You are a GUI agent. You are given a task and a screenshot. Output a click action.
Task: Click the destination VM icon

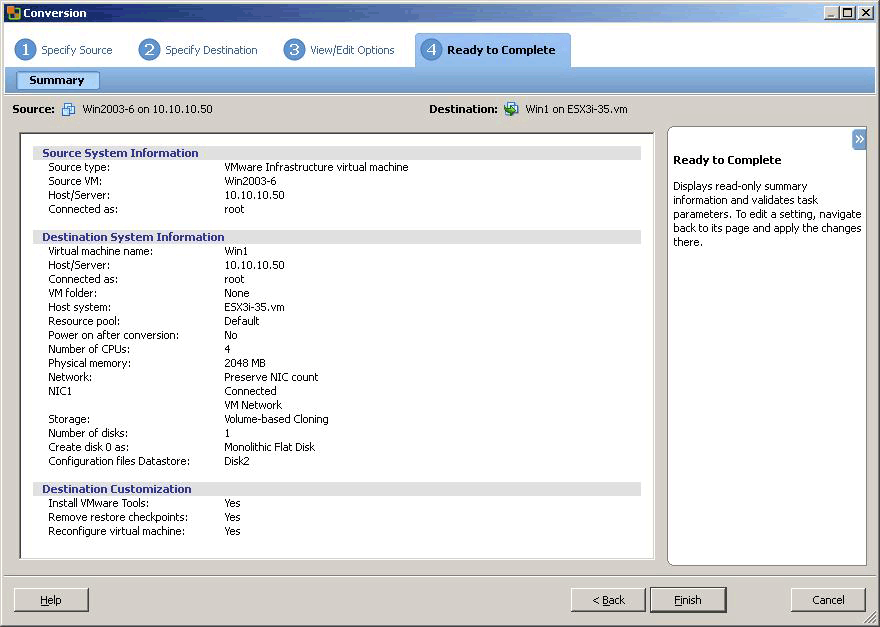point(511,109)
